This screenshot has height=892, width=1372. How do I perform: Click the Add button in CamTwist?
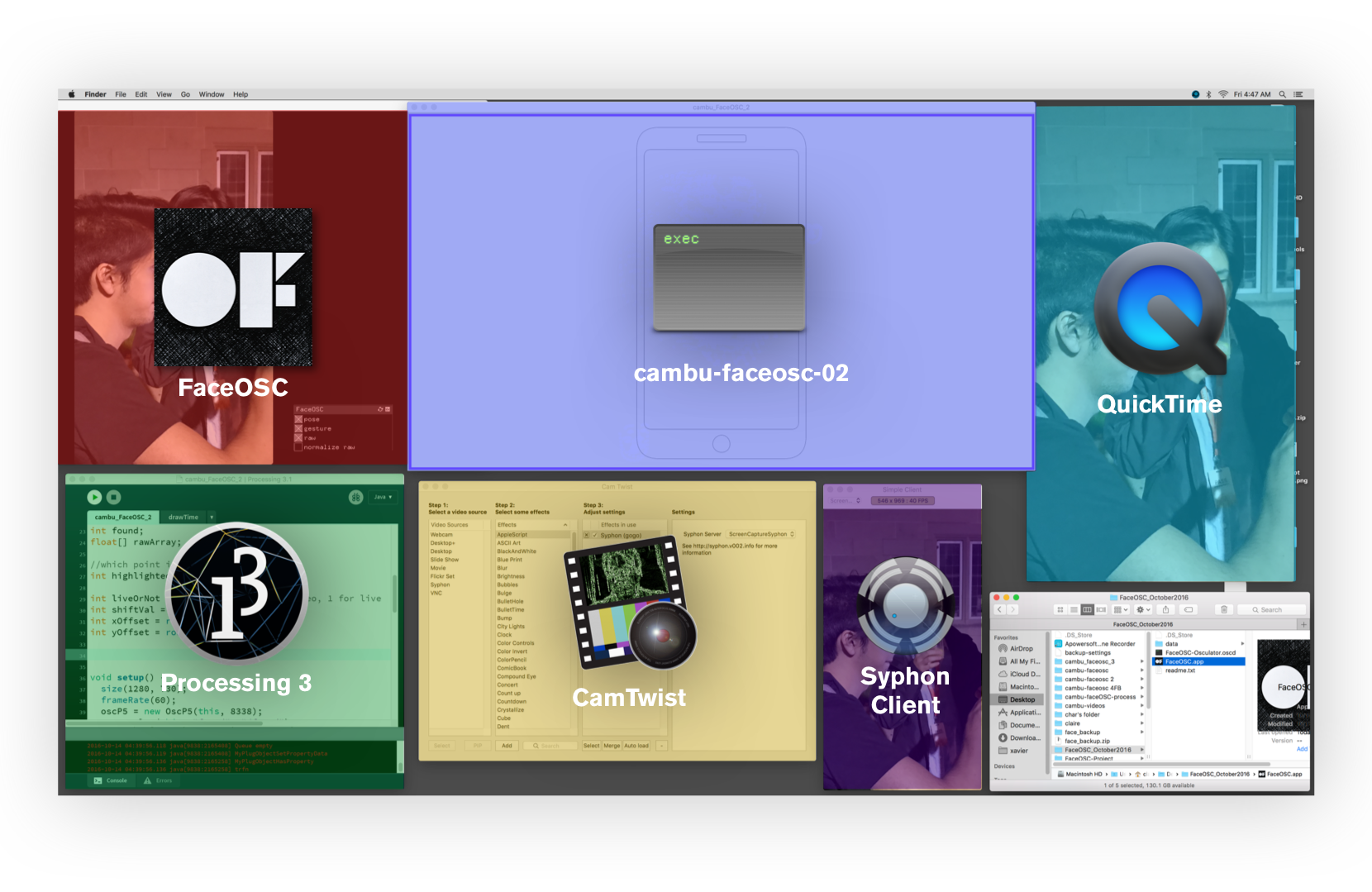pyautogui.click(x=507, y=746)
